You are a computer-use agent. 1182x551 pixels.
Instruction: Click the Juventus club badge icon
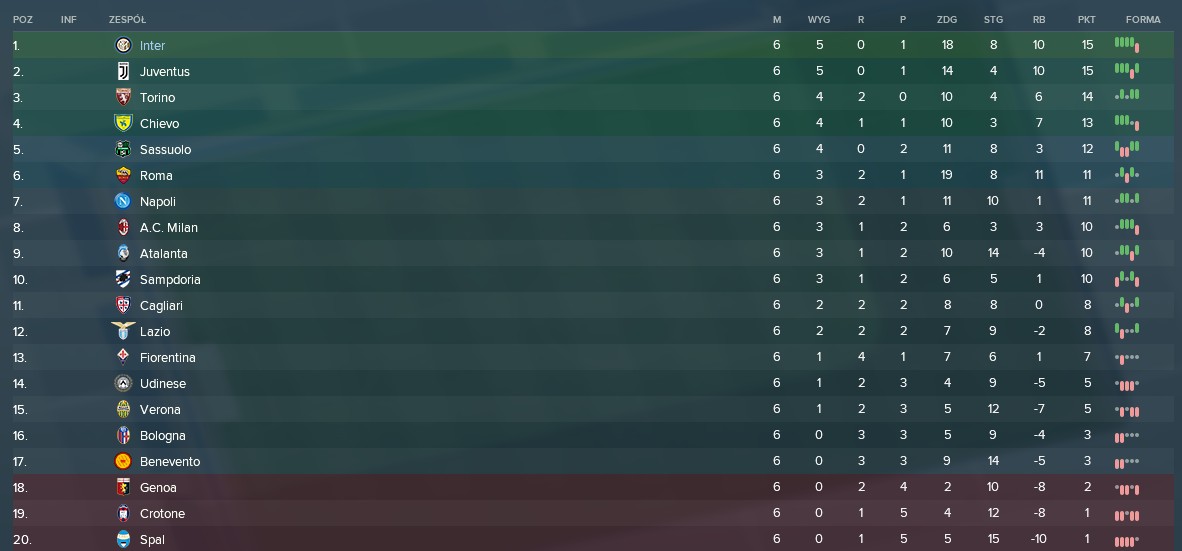pyautogui.click(x=123, y=72)
